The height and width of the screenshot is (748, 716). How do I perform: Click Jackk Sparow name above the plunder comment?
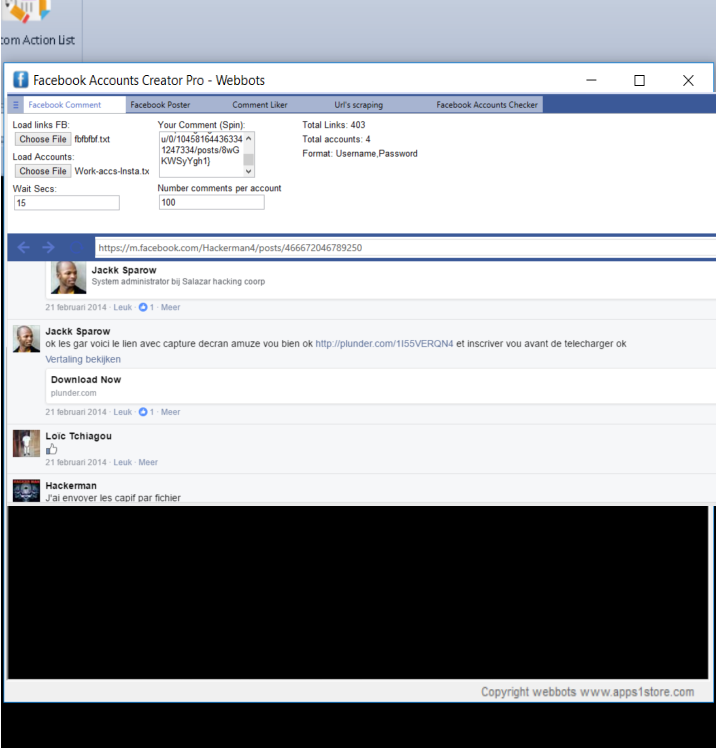(78, 331)
